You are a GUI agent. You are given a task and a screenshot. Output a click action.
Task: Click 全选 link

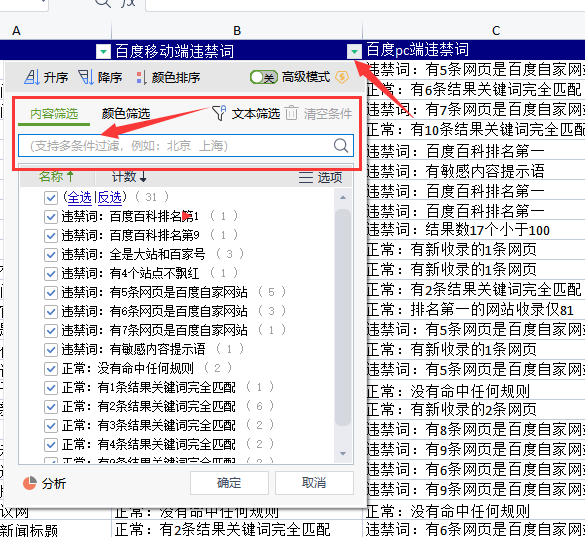[79, 197]
